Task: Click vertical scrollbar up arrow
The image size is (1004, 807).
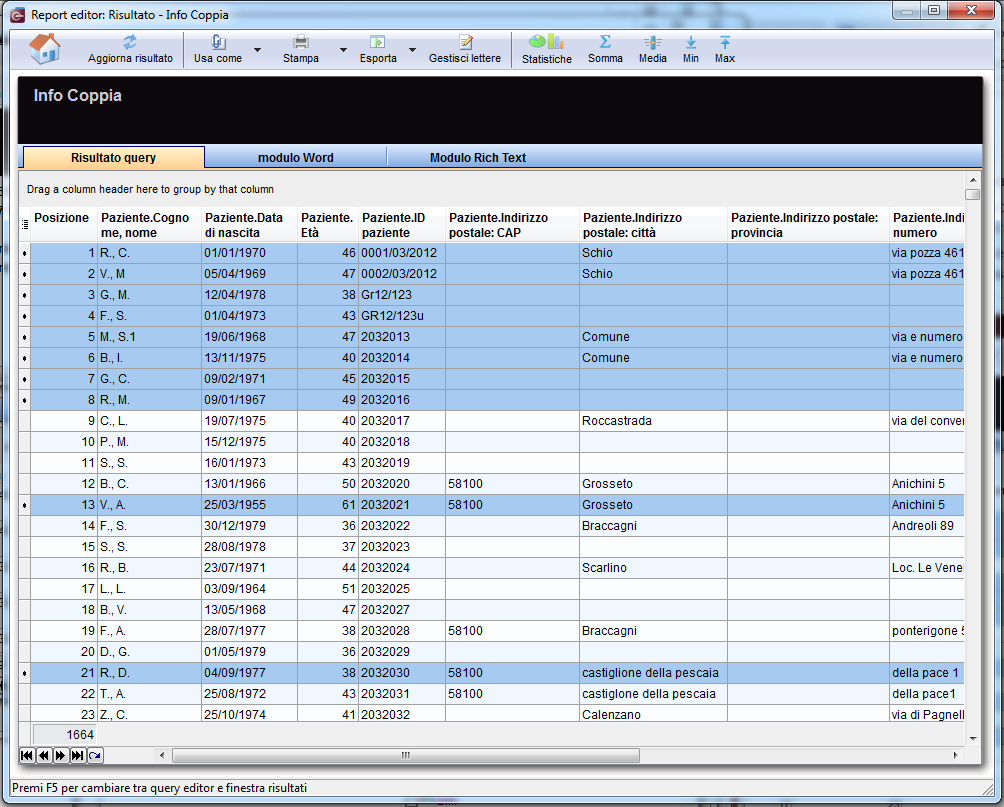Action: coord(973,181)
